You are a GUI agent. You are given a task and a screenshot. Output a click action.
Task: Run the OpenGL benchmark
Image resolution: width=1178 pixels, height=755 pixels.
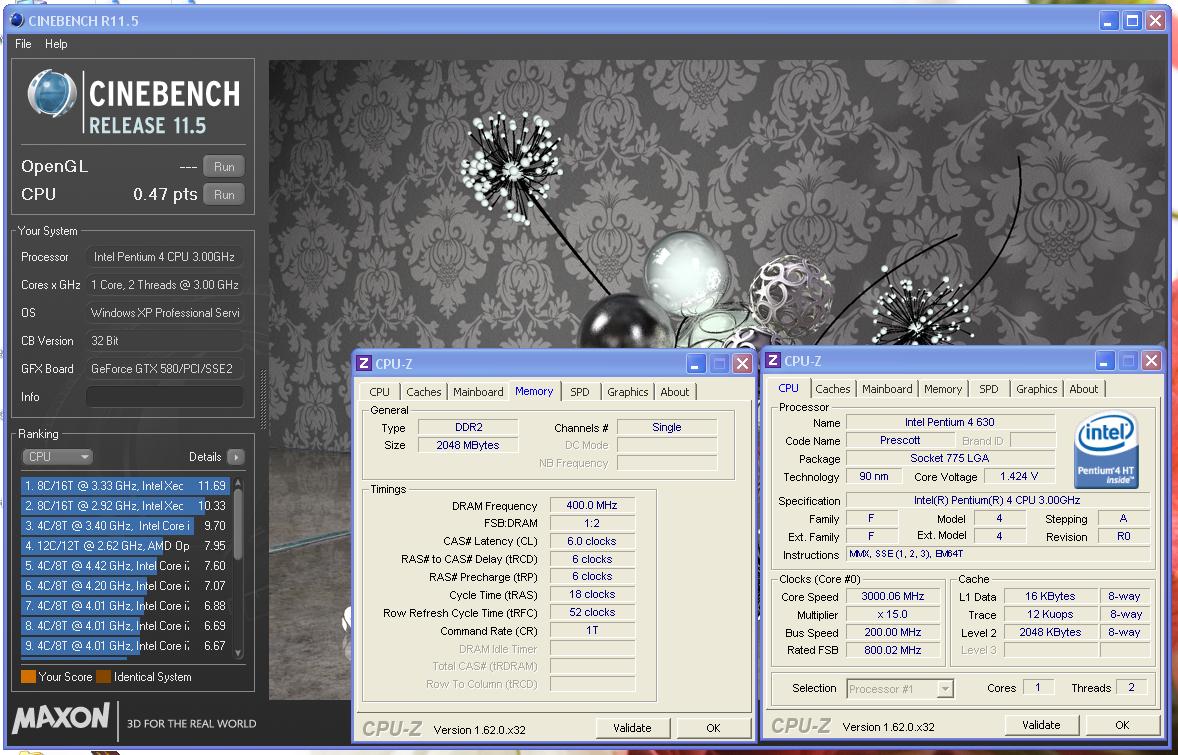click(x=224, y=166)
